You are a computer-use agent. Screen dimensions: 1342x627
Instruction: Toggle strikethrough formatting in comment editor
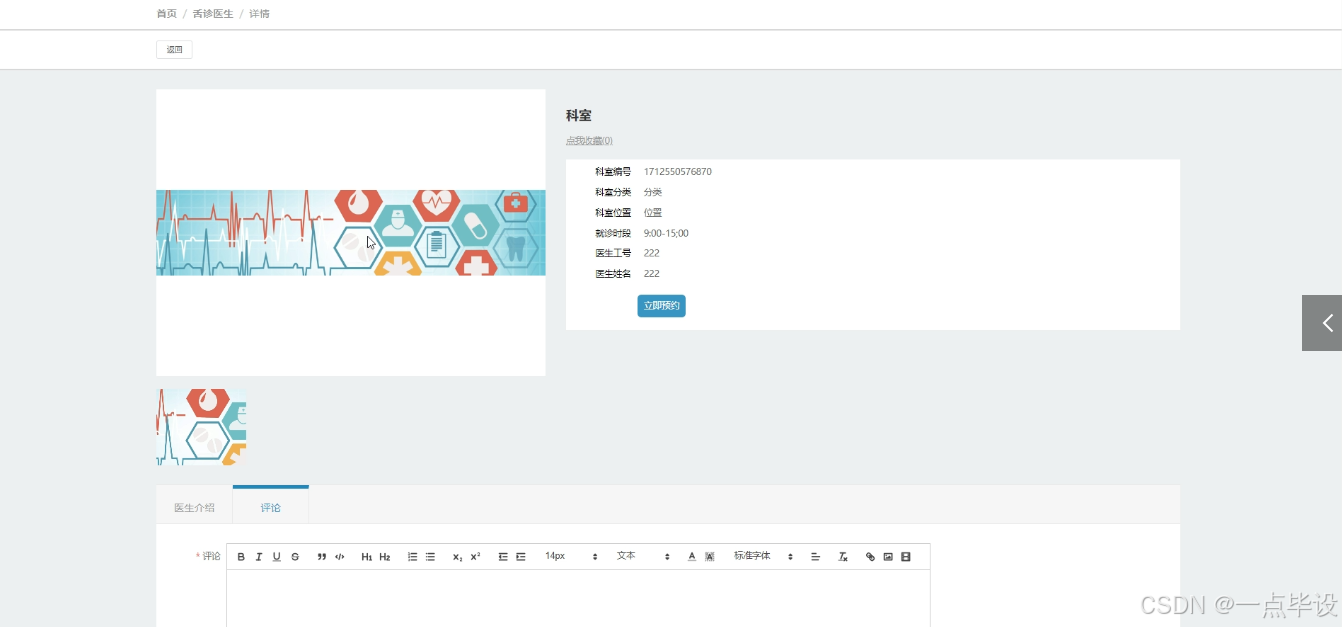[295, 557]
